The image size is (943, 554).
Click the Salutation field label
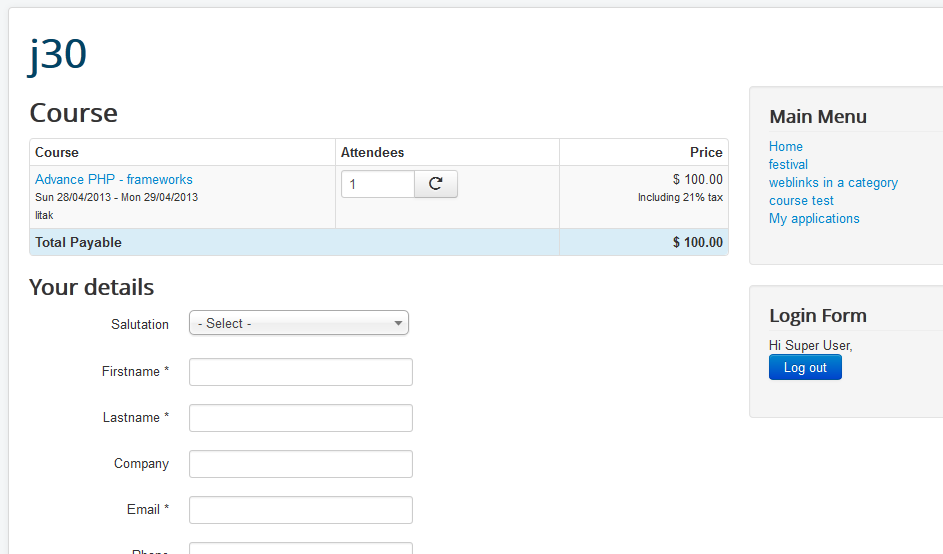pyautogui.click(x=140, y=324)
